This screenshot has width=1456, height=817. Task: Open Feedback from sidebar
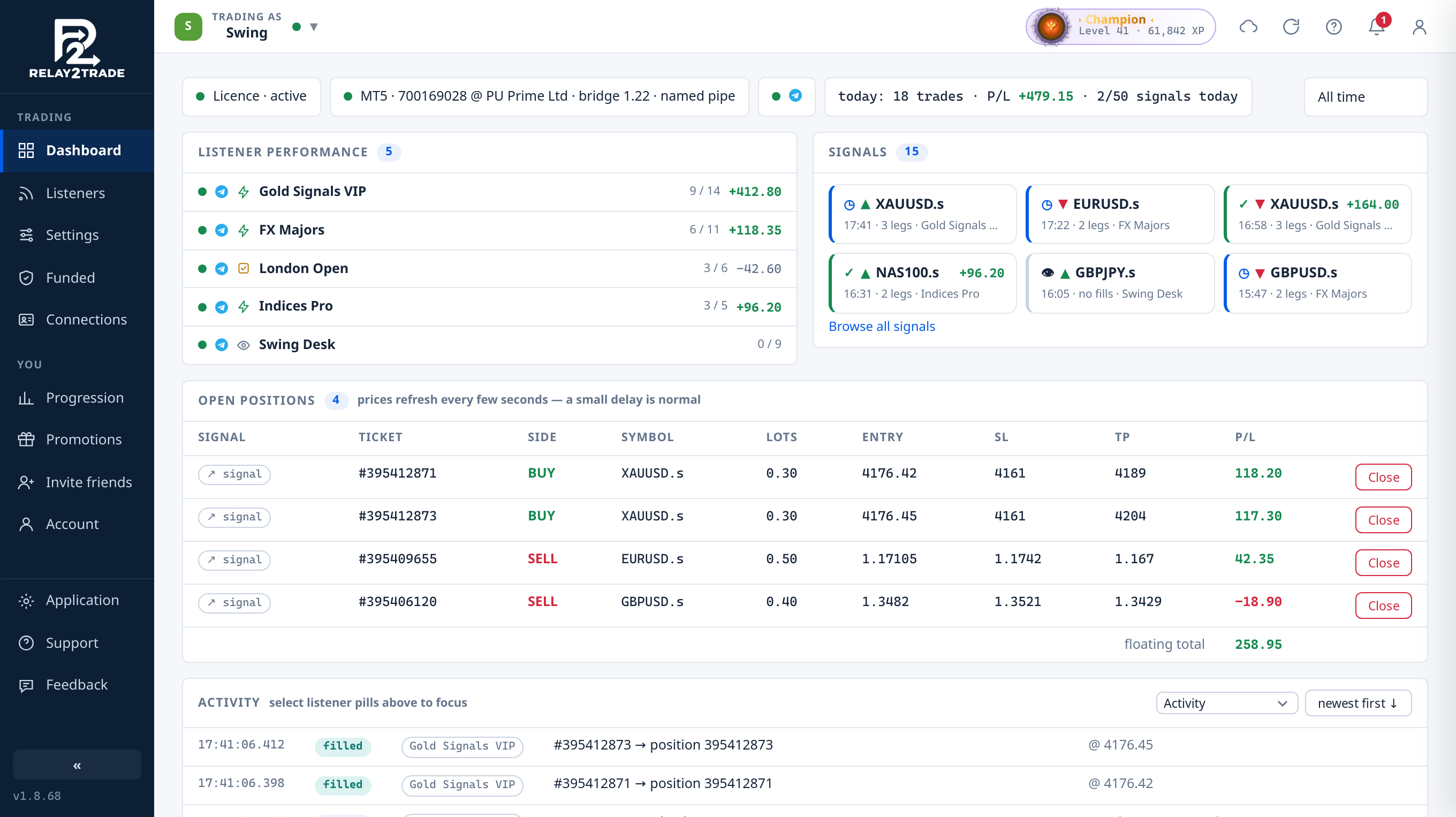[x=77, y=685]
